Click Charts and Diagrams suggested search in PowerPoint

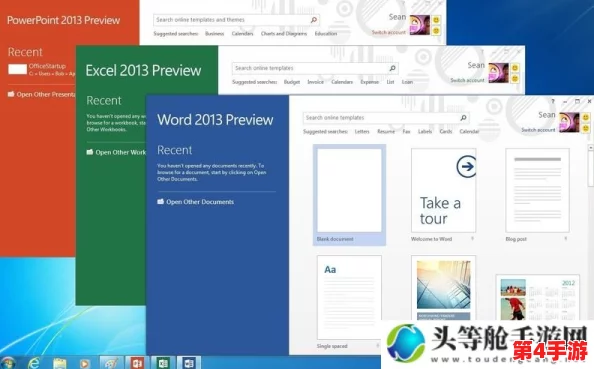284,33
